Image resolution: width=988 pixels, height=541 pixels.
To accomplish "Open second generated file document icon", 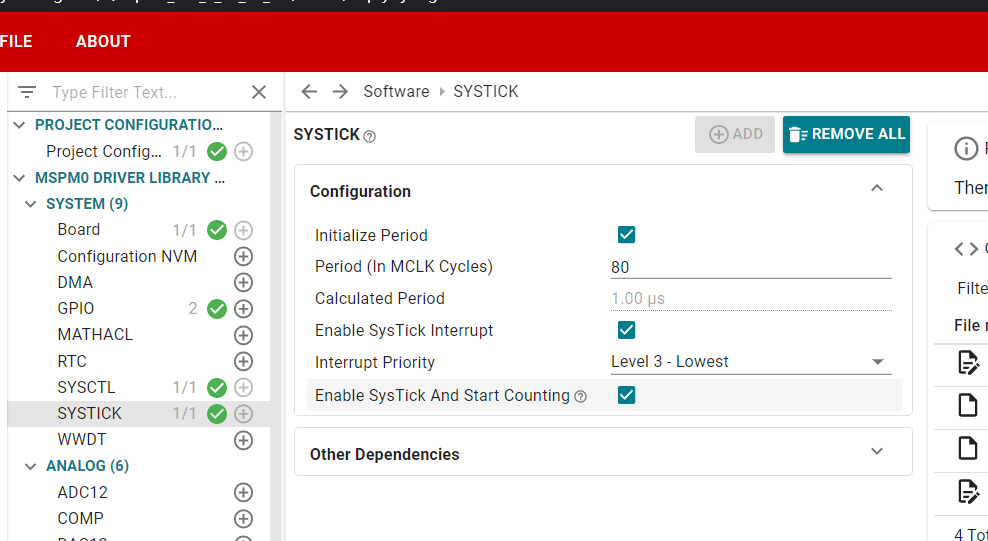I will [968, 406].
